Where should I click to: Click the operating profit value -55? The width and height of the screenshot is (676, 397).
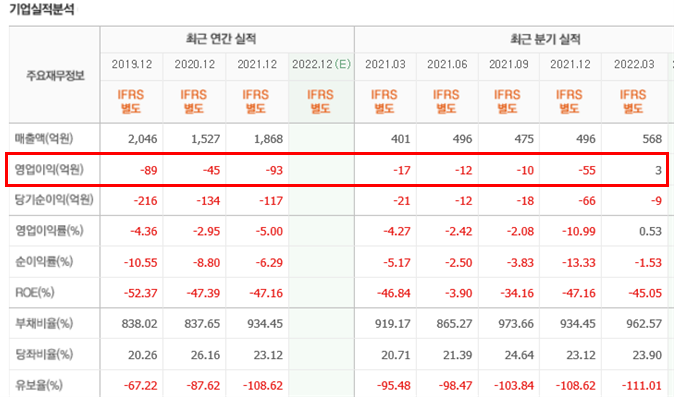tap(587, 170)
